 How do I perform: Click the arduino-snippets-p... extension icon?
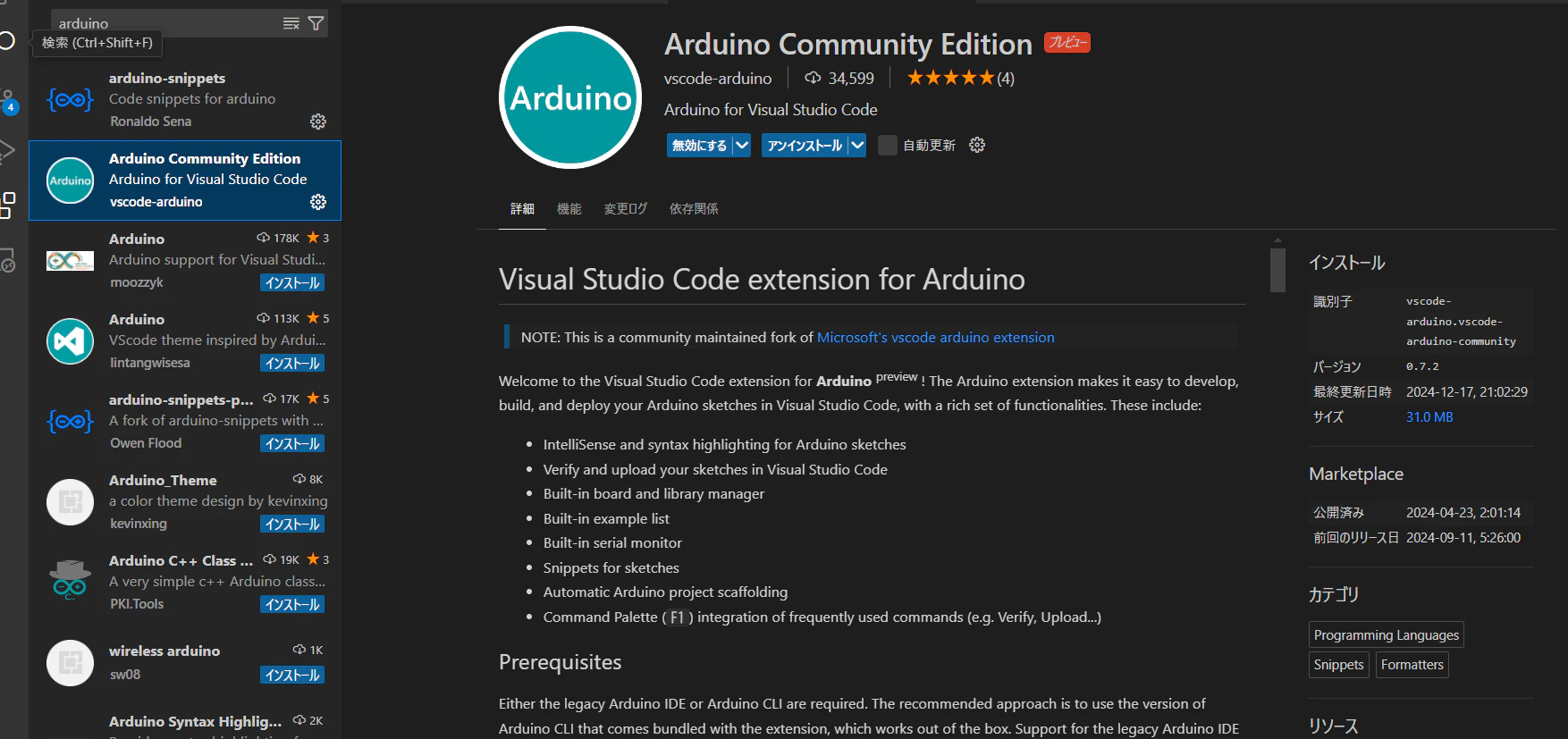tap(70, 421)
